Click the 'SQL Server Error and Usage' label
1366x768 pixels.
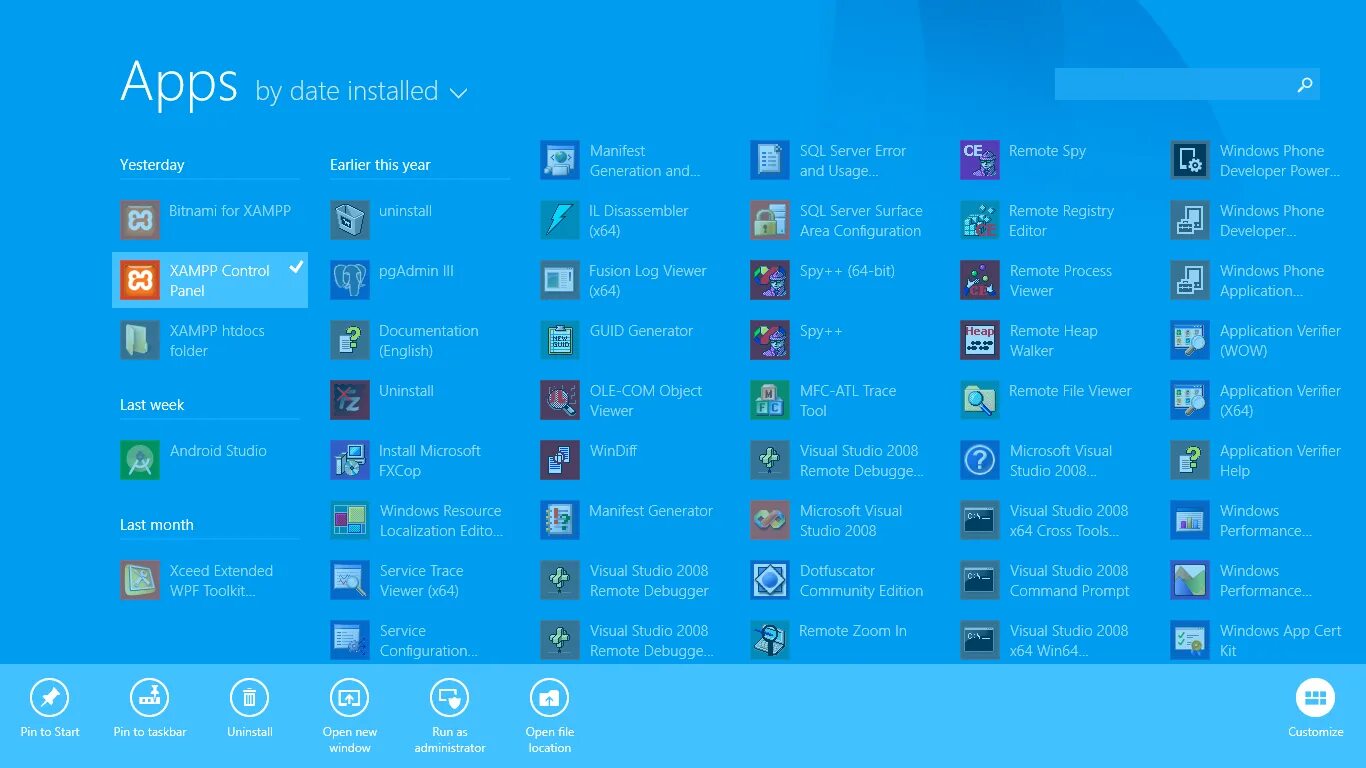(x=853, y=161)
